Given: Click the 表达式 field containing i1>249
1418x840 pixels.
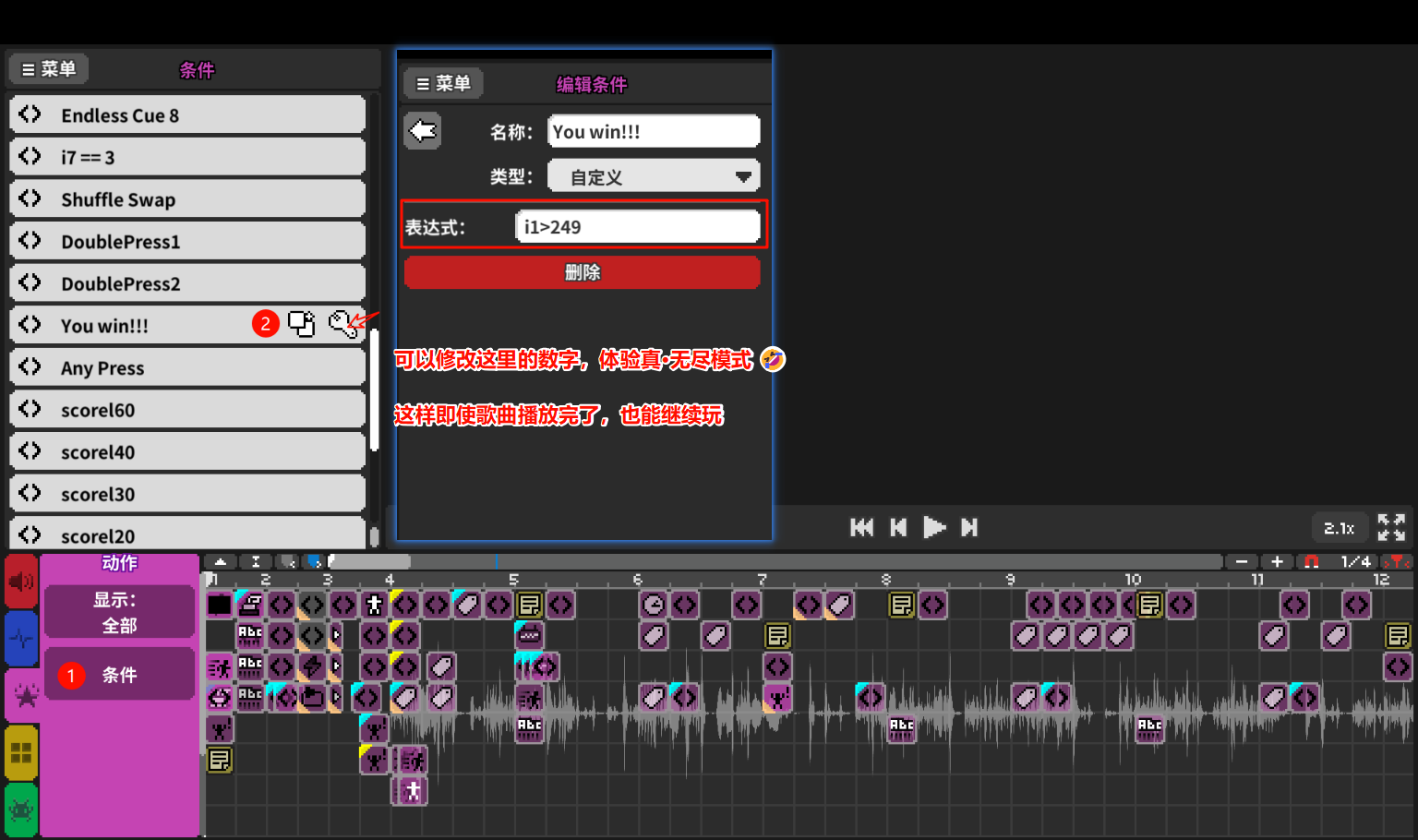Looking at the screenshot, I should click(637, 227).
